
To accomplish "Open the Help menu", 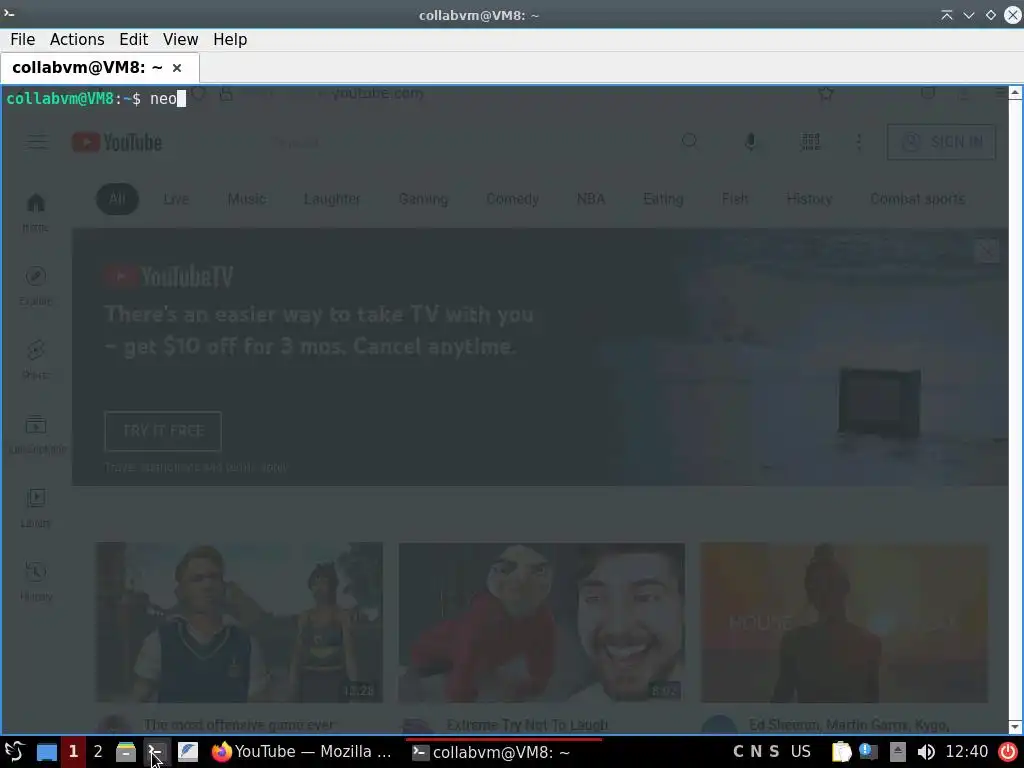I will click(230, 39).
